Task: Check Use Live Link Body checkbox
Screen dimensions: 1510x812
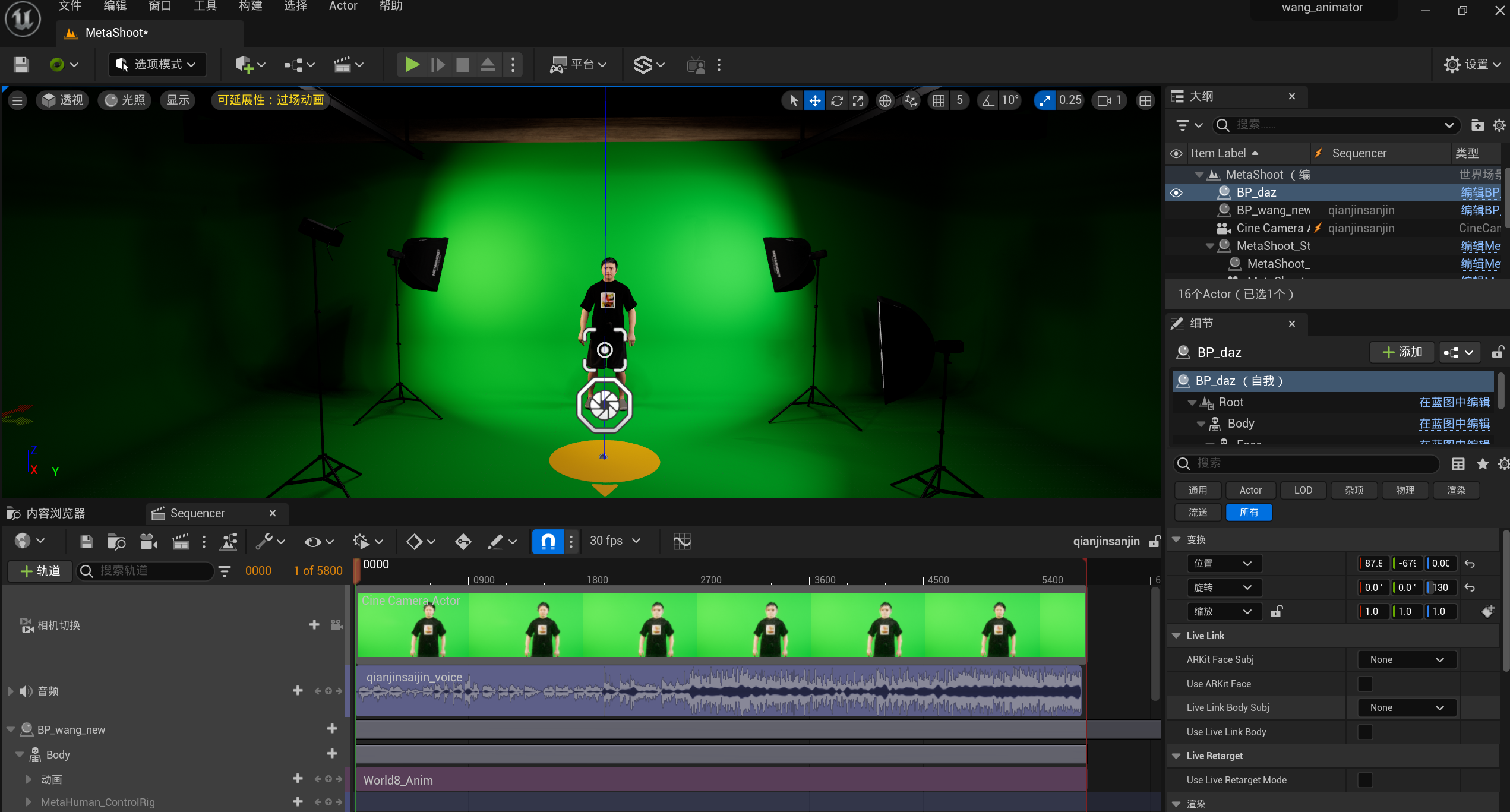Action: click(1365, 732)
